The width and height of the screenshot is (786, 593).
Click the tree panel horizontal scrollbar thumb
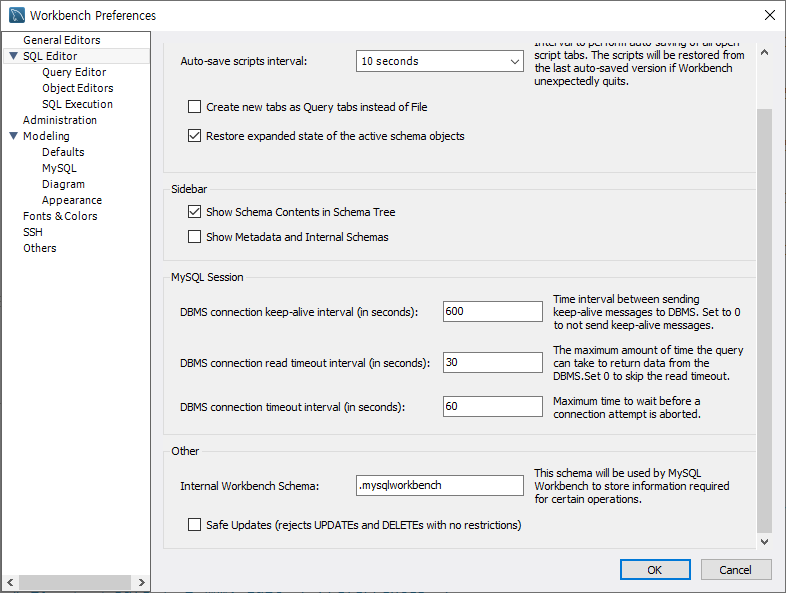(75, 582)
